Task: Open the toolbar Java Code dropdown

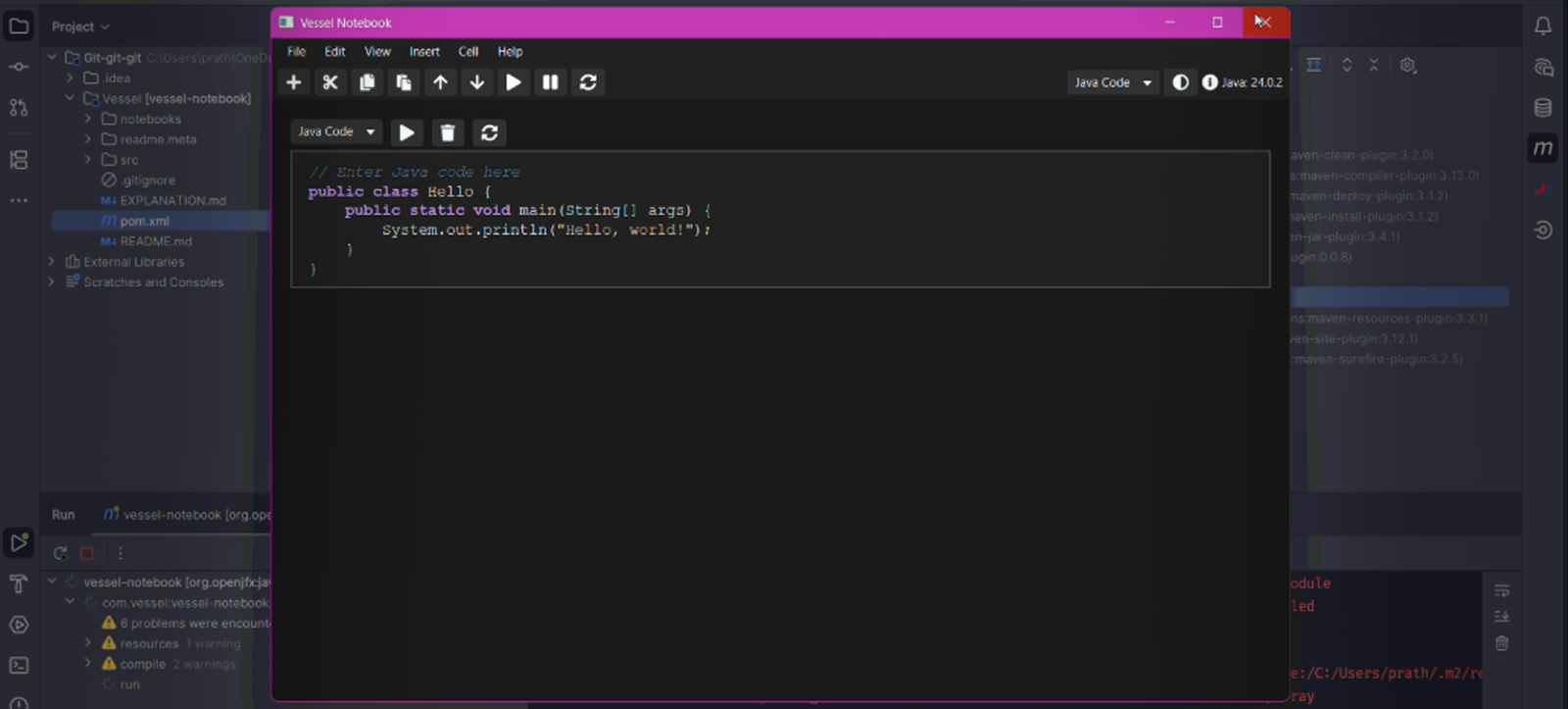Action: [1112, 82]
